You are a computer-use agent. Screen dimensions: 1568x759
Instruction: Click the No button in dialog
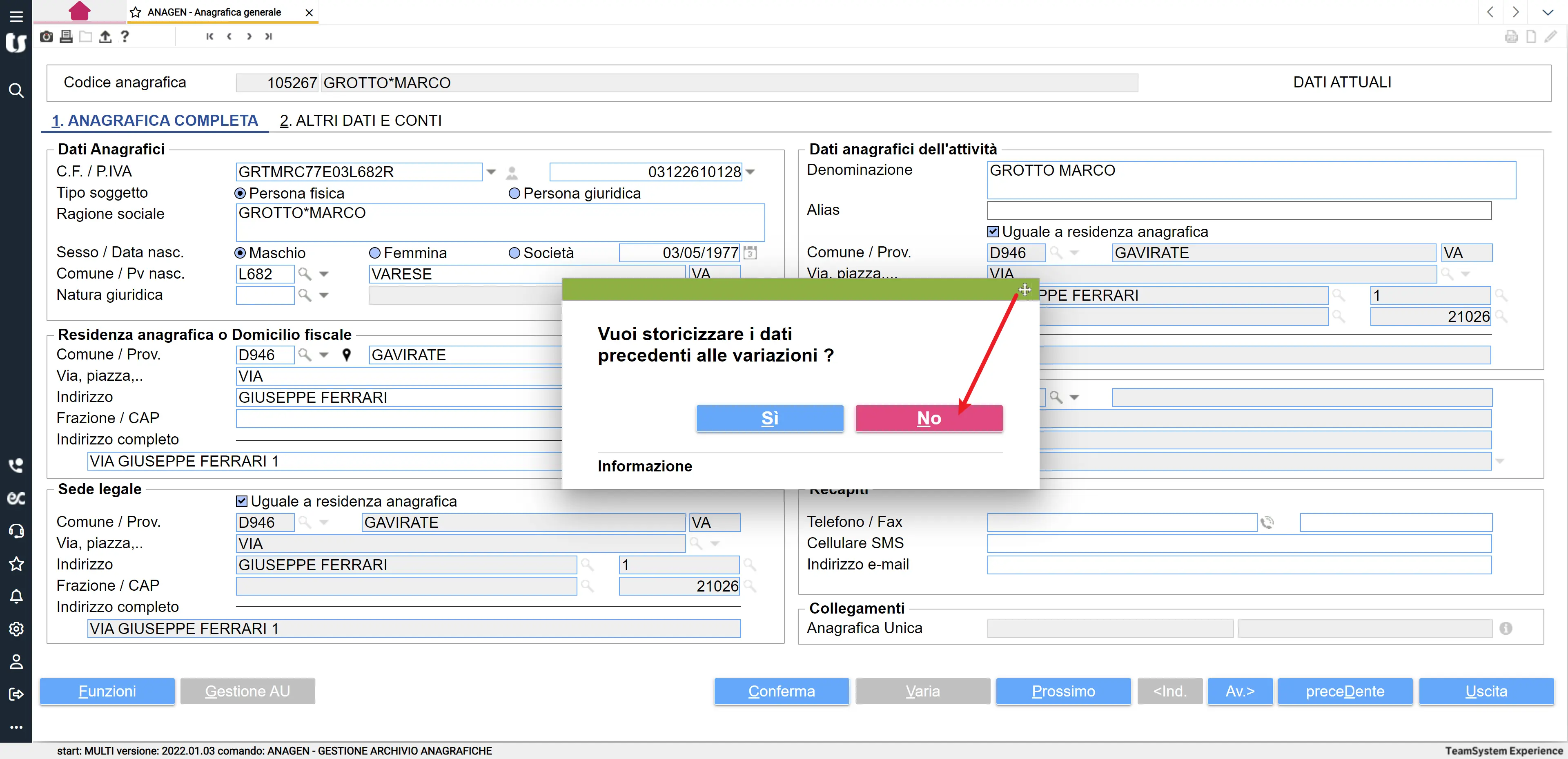[928, 418]
